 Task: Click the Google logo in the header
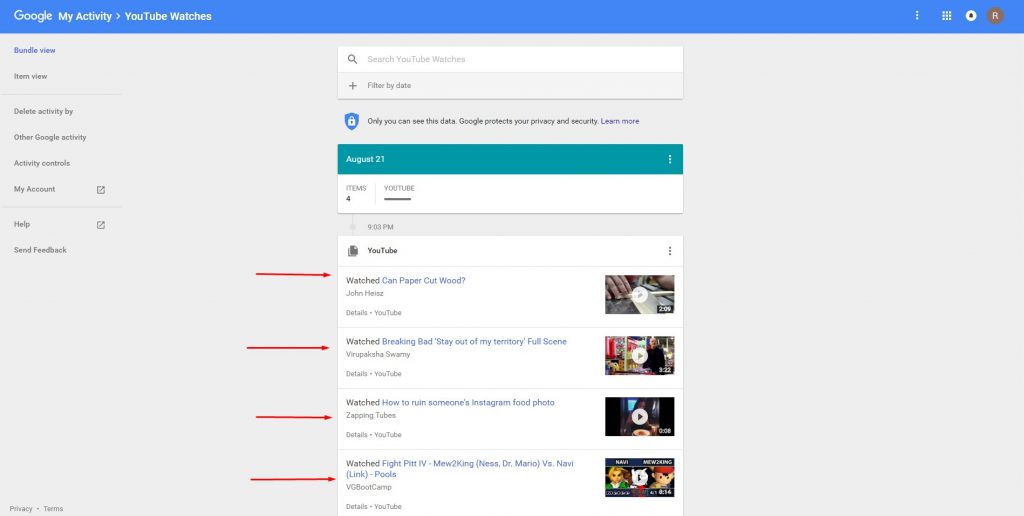[33, 16]
